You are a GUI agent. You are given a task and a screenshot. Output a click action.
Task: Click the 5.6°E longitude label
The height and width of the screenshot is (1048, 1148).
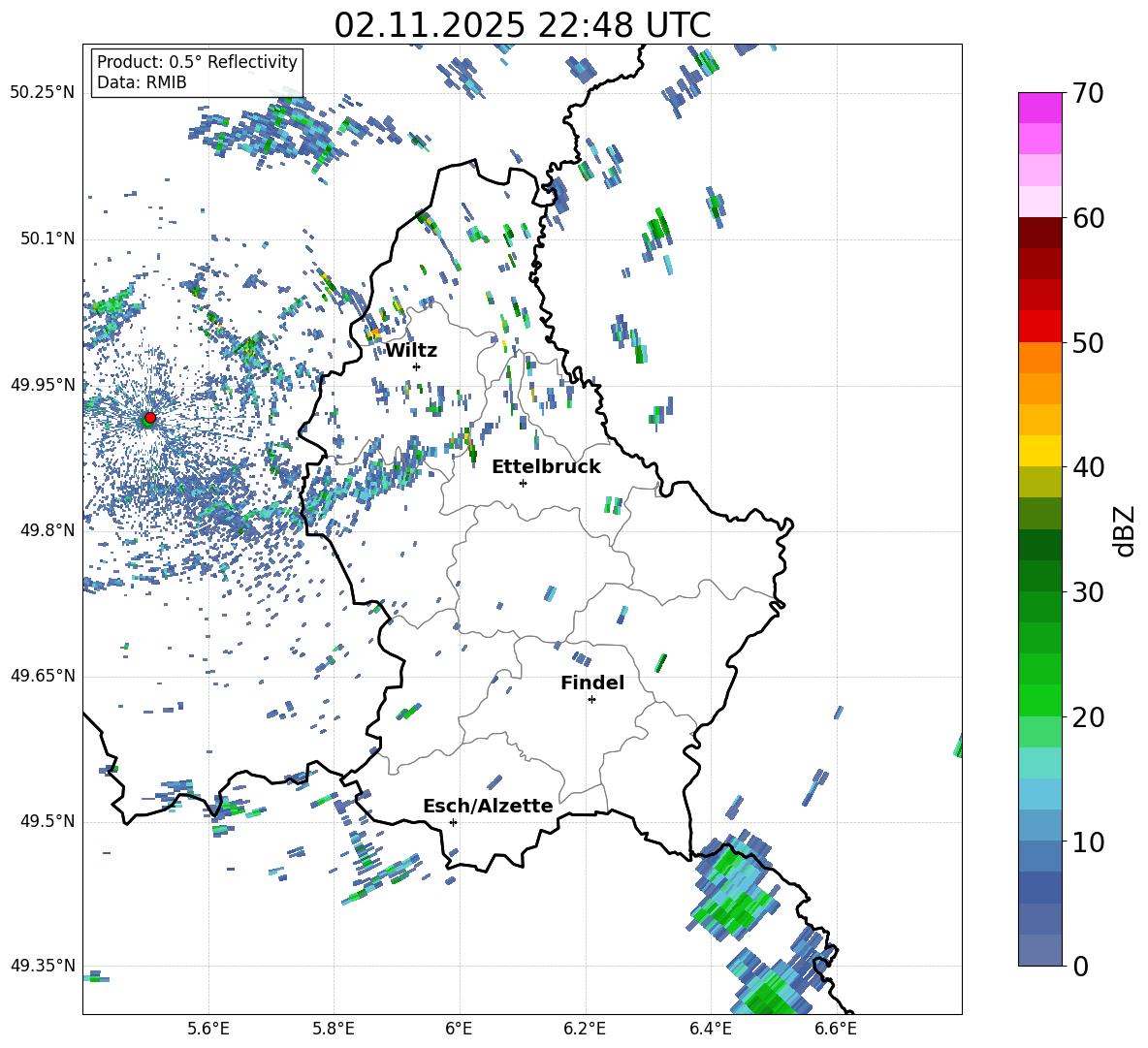tap(208, 1029)
